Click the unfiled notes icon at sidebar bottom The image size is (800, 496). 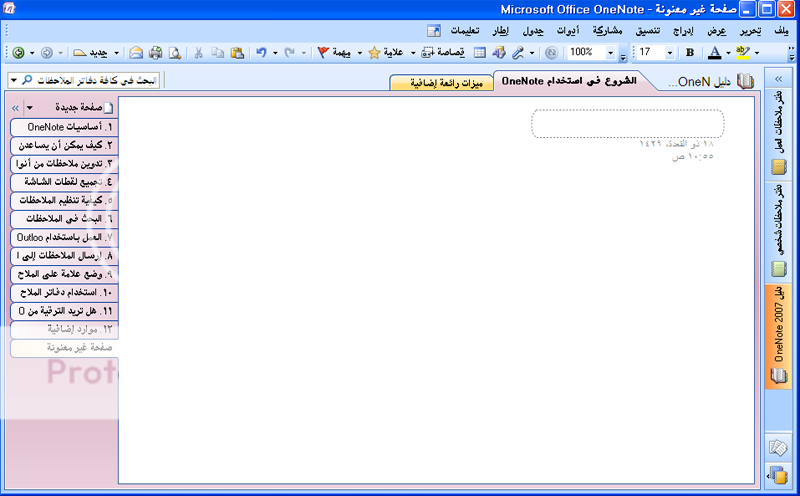click(x=778, y=448)
